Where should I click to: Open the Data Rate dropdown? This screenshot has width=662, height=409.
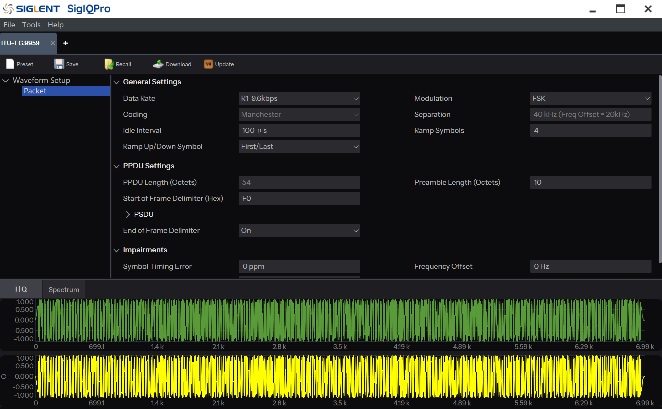[298, 99]
